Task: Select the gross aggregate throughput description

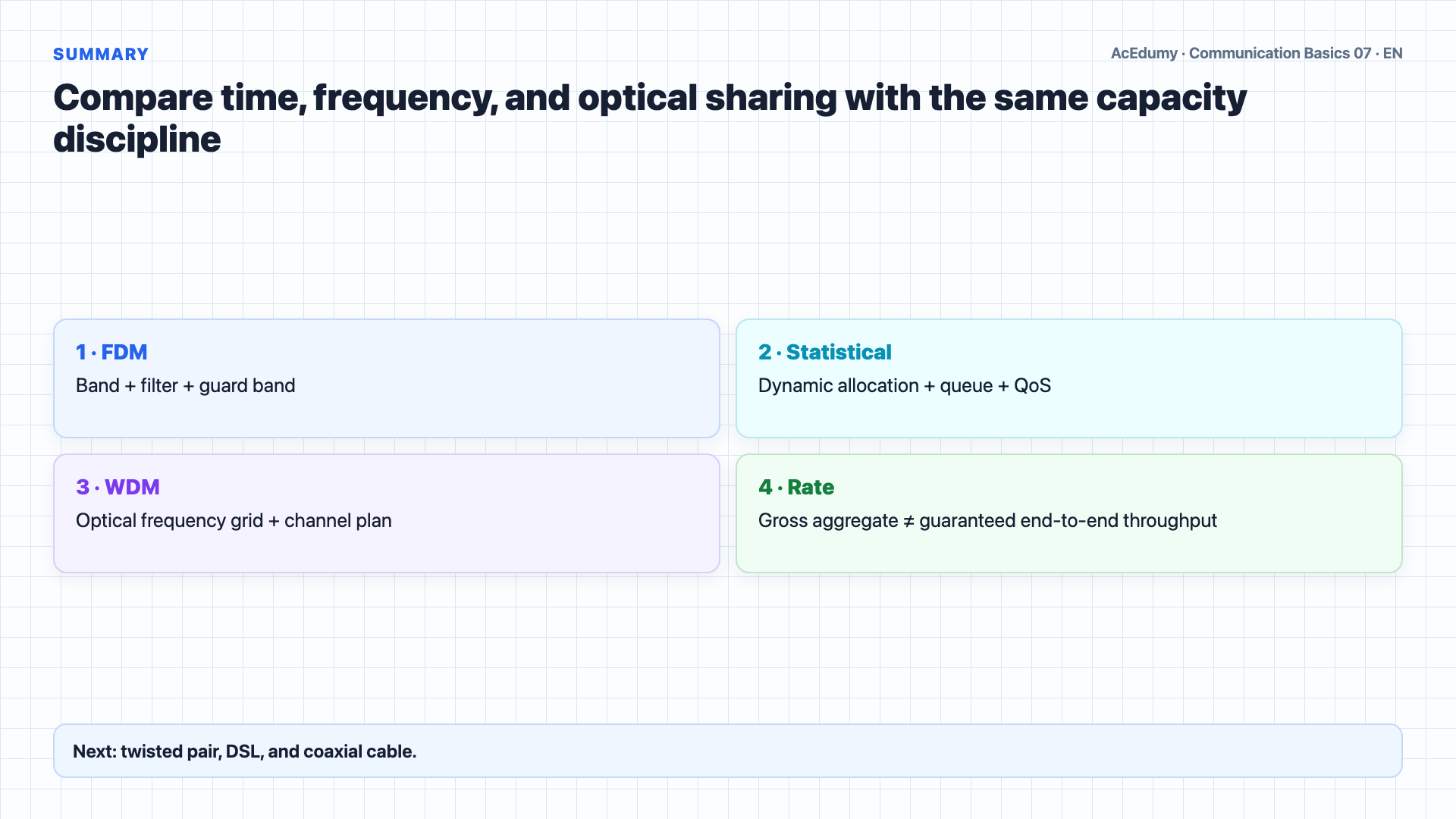Action: [x=987, y=520]
